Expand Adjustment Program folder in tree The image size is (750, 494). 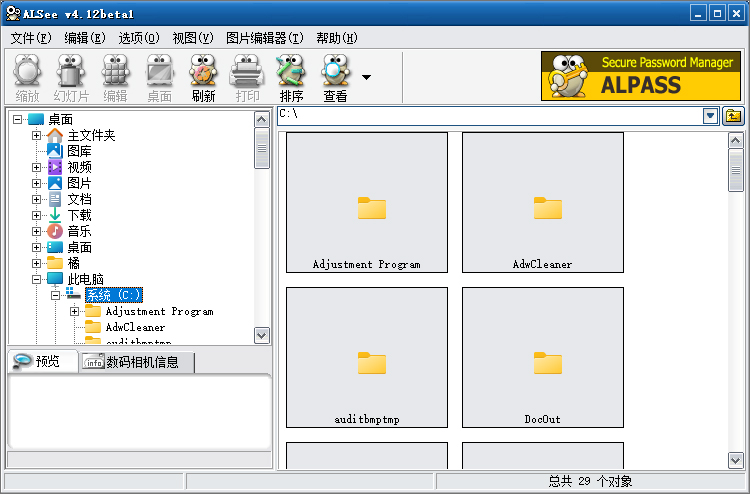pos(75,311)
